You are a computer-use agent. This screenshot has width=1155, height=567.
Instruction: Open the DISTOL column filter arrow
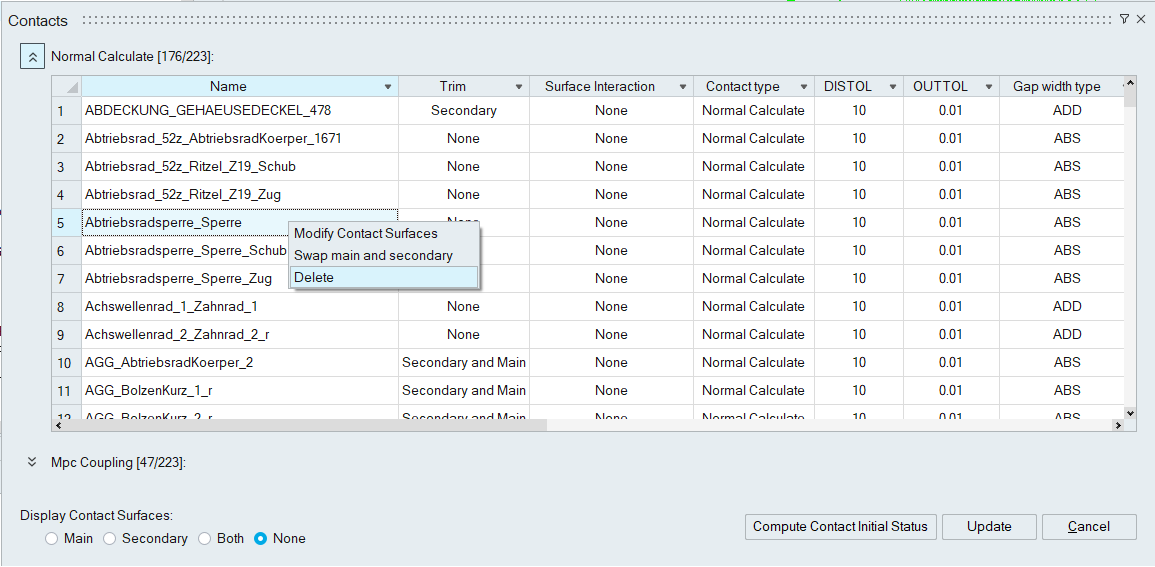[892, 87]
